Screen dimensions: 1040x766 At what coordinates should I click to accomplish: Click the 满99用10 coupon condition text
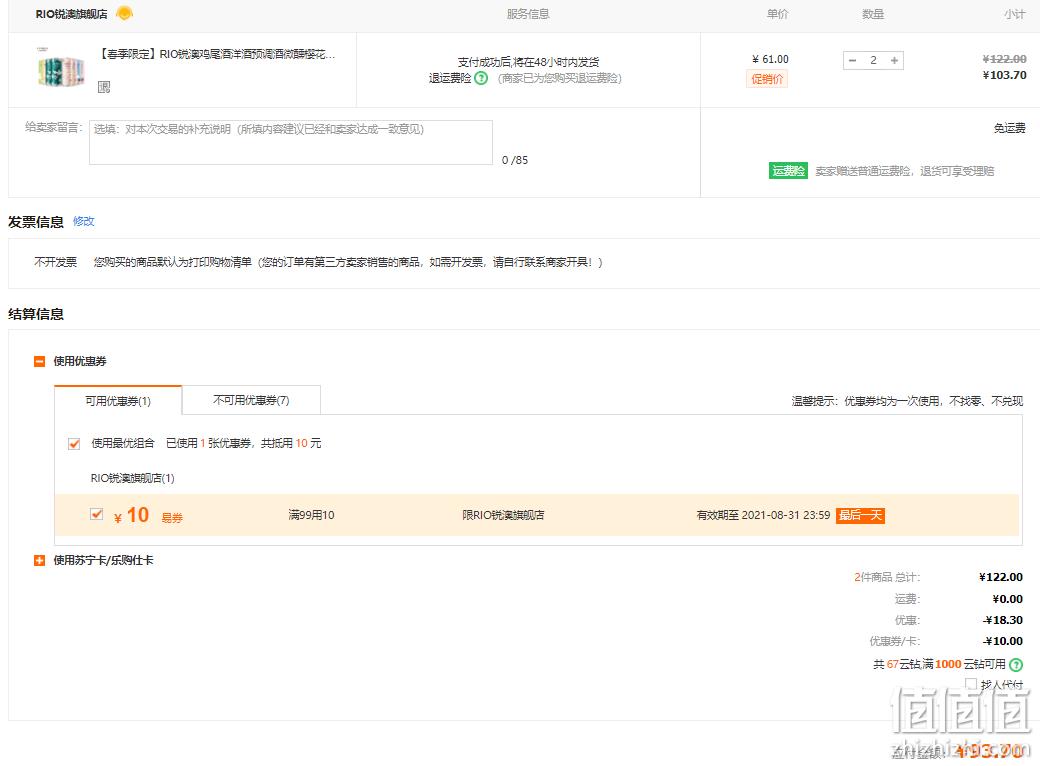coord(311,515)
